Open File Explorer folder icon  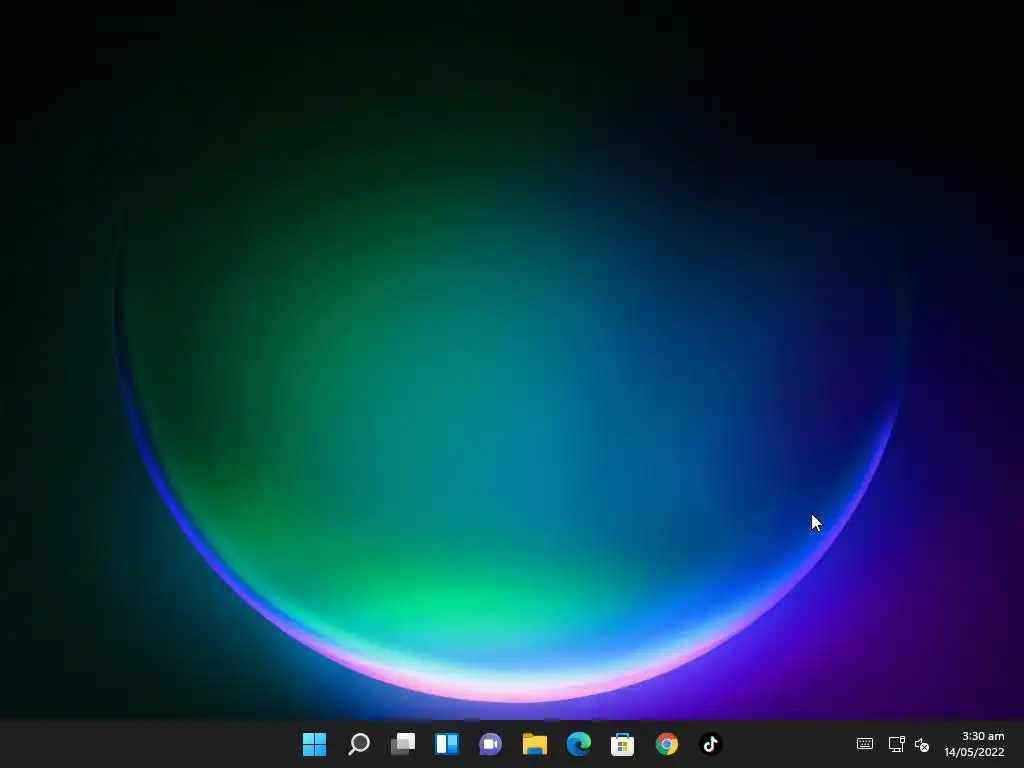tap(534, 744)
